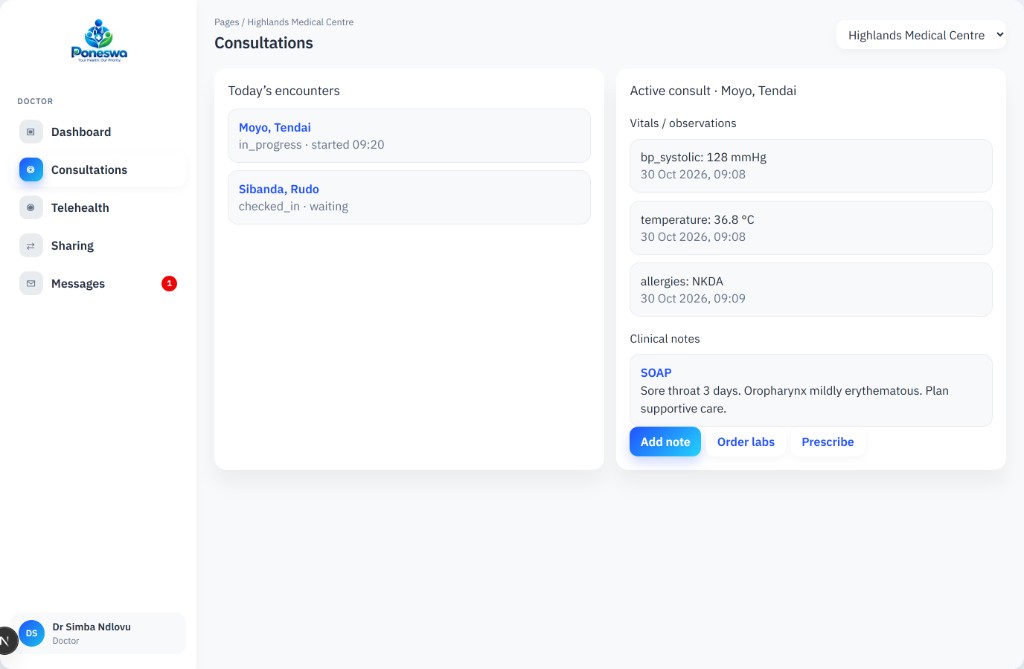Click the 'checked_in · waiting' status
Image resolution: width=1024 pixels, height=669 pixels.
click(293, 206)
